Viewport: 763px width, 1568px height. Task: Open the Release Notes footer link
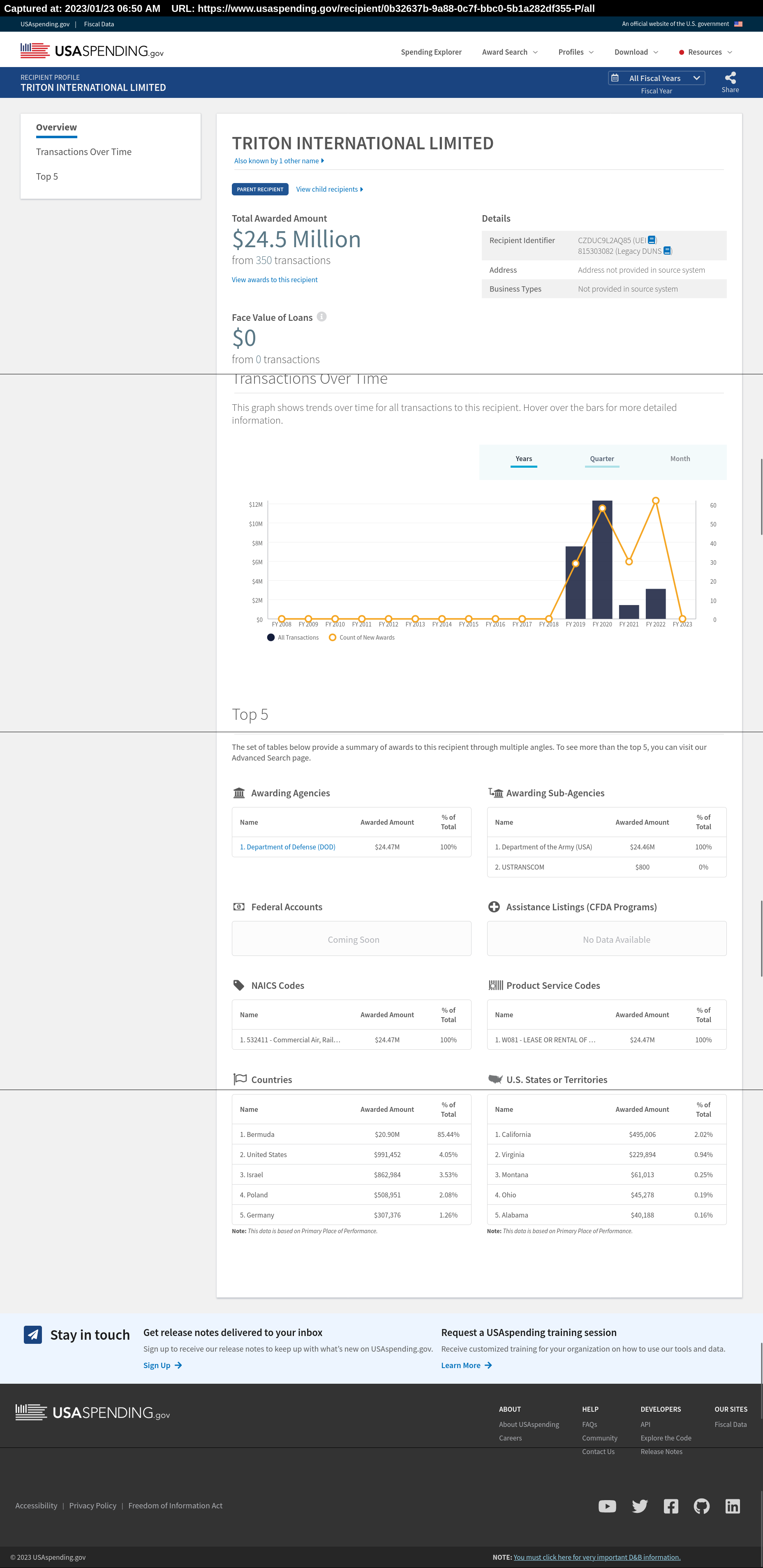(661, 1451)
